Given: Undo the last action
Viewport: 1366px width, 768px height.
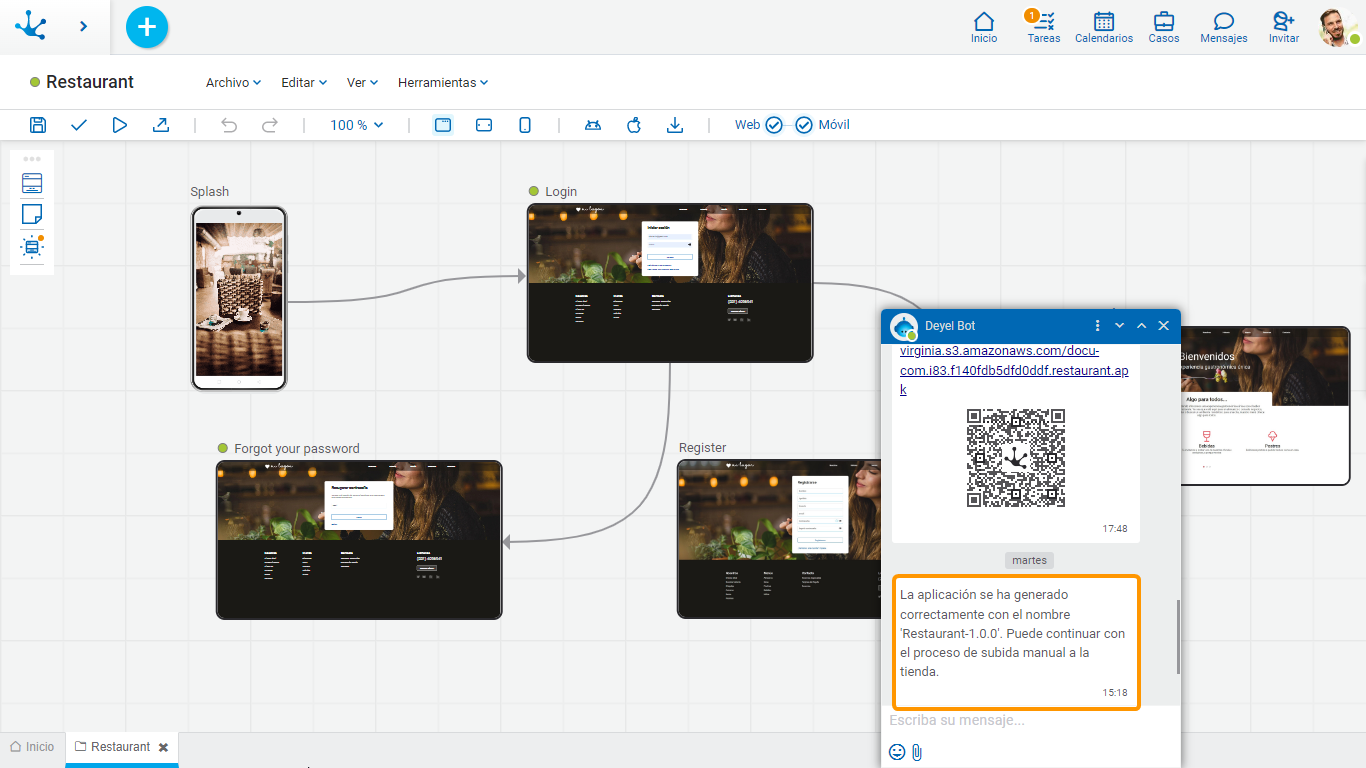Looking at the screenshot, I should 229,125.
